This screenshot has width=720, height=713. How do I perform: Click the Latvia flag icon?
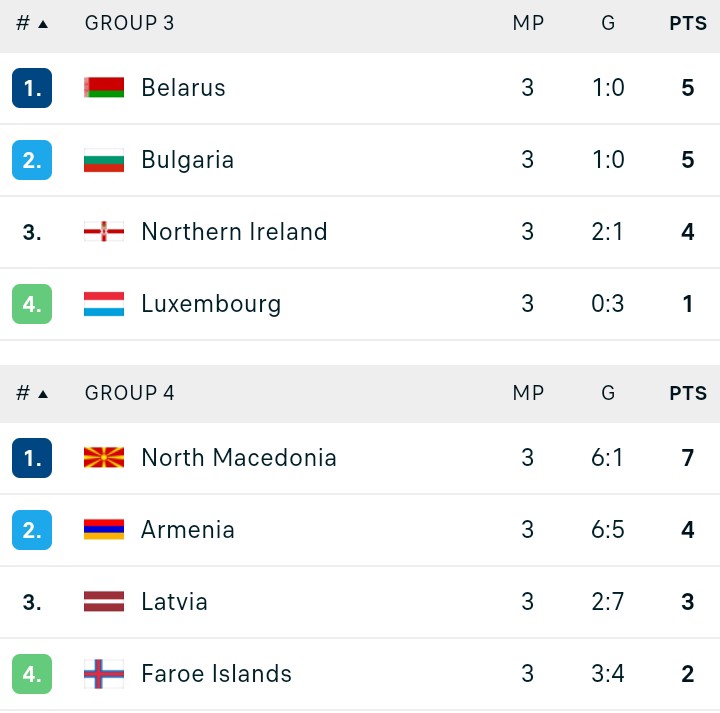coord(104,601)
